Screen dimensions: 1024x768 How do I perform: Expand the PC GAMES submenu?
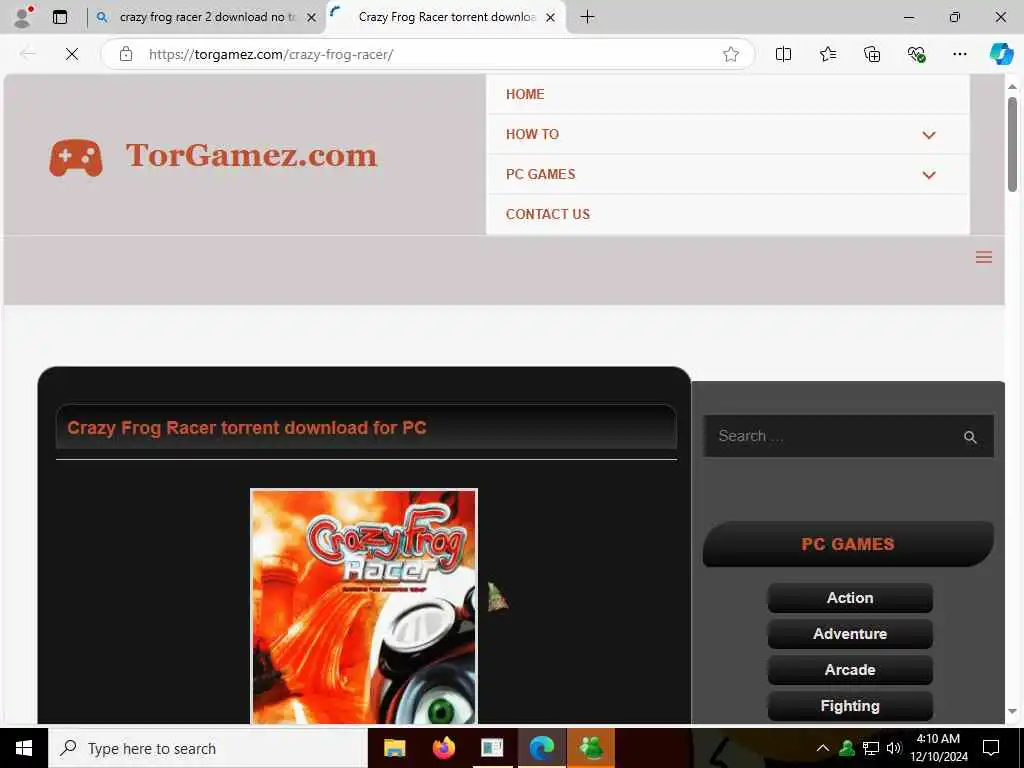point(929,175)
